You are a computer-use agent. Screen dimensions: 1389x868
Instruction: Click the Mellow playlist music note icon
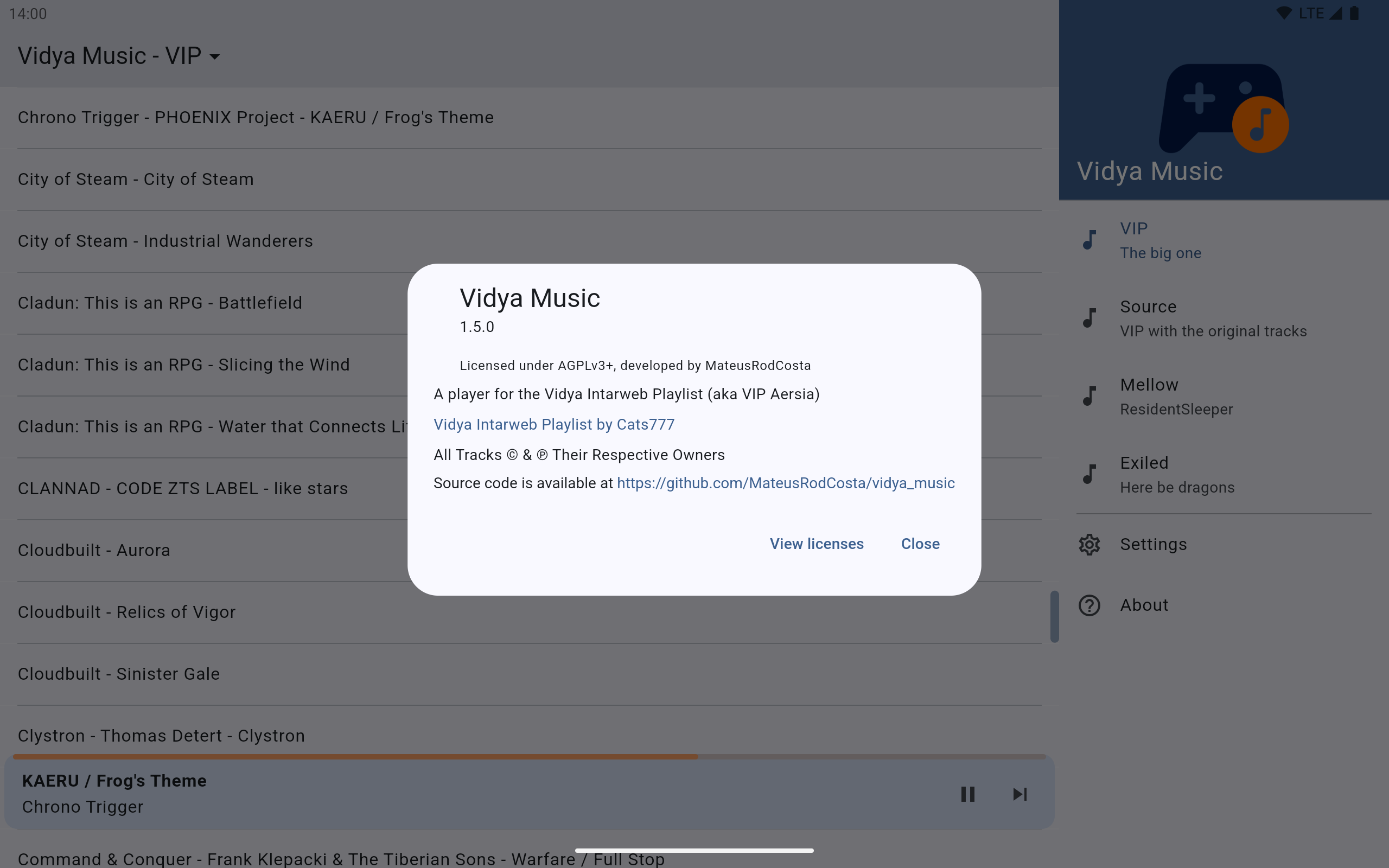[x=1089, y=396]
